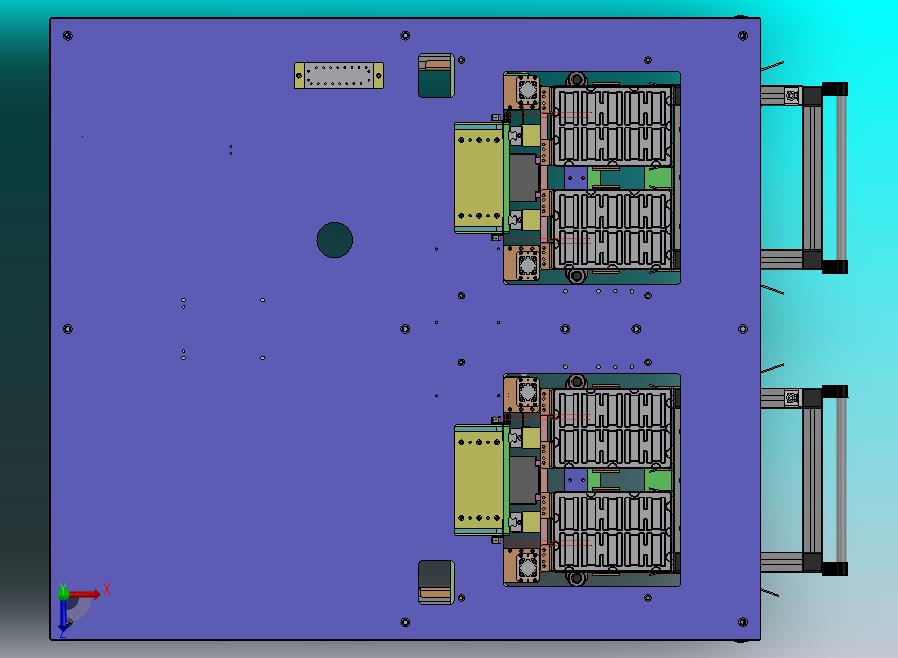Select the right-edge middle screw hole

tap(743, 329)
